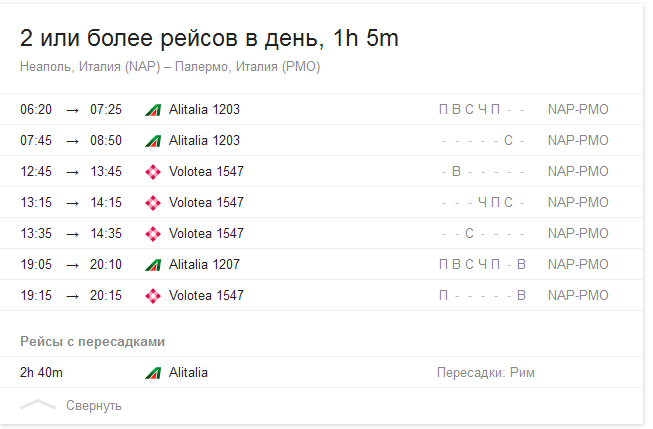653x429 pixels.
Task: Click Alitalia logo in connecting flights row
Action: 153,373
